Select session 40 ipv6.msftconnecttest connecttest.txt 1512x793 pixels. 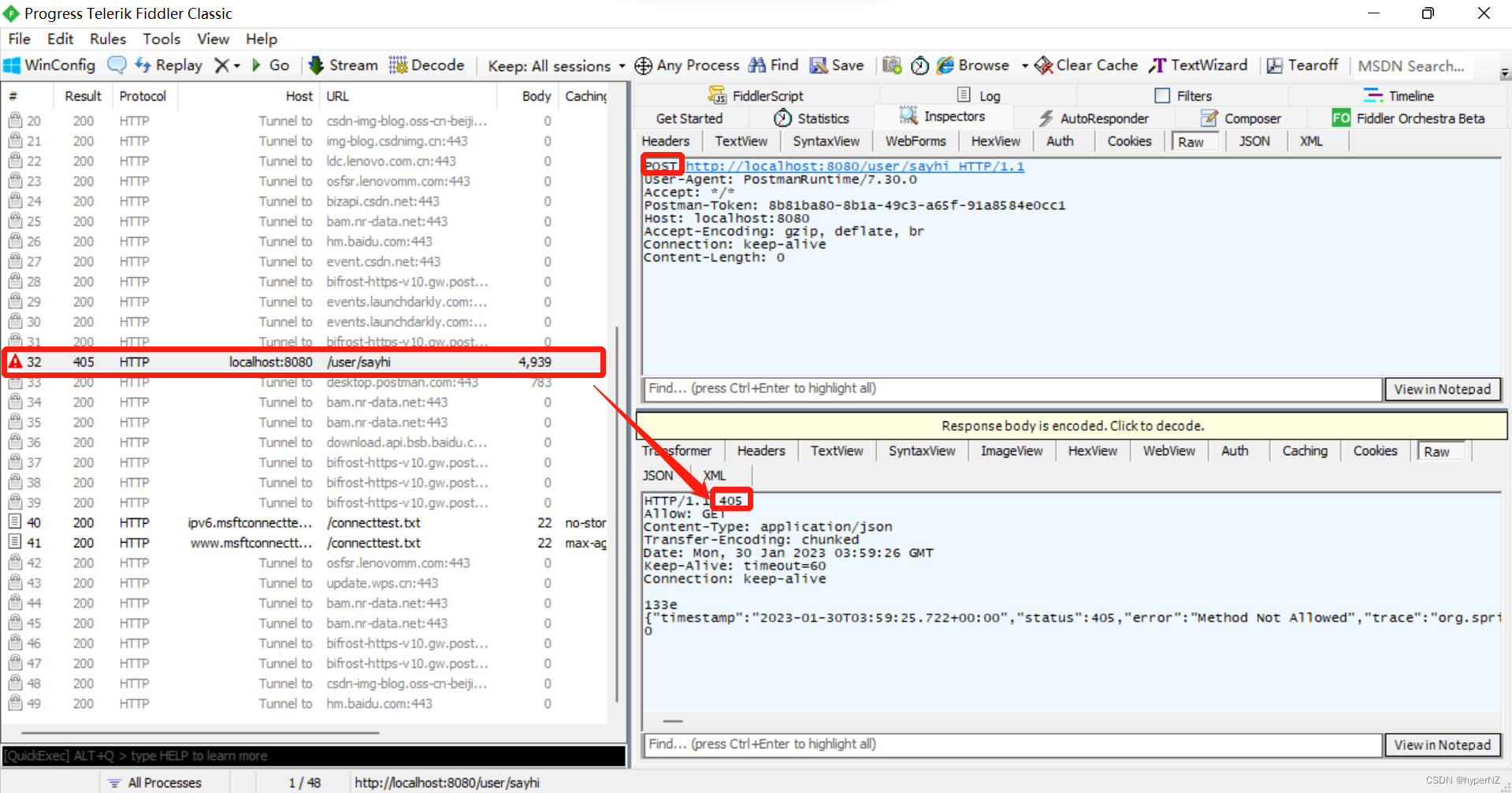[306, 523]
